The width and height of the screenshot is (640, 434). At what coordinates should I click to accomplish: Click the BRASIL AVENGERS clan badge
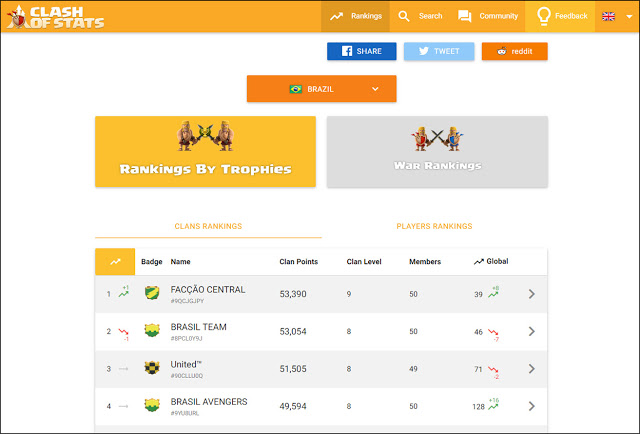coord(152,405)
